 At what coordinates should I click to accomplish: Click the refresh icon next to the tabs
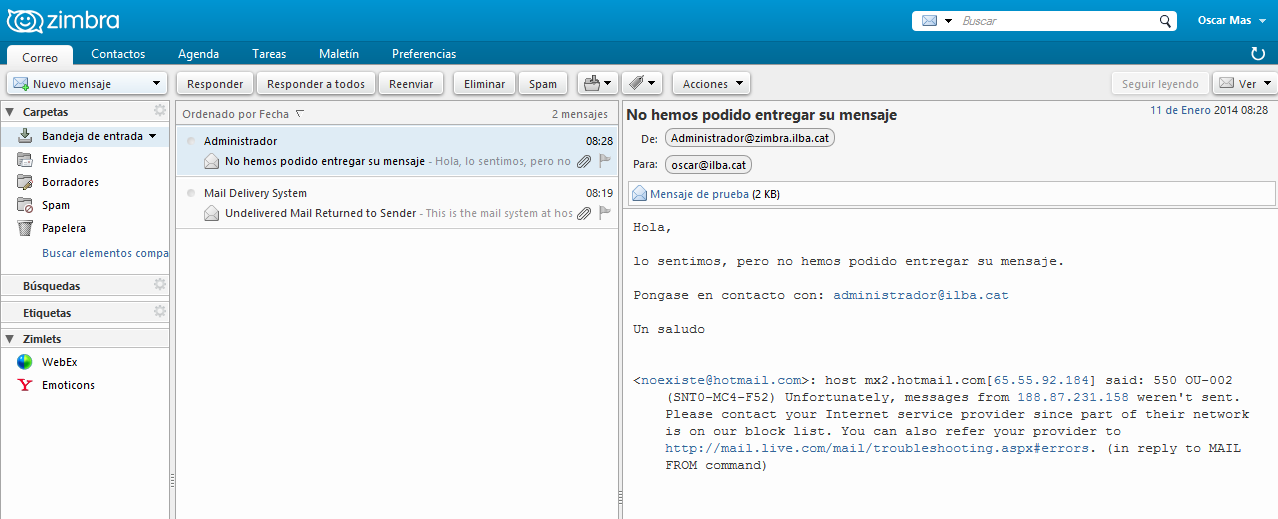pyautogui.click(x=1258, y=53)
